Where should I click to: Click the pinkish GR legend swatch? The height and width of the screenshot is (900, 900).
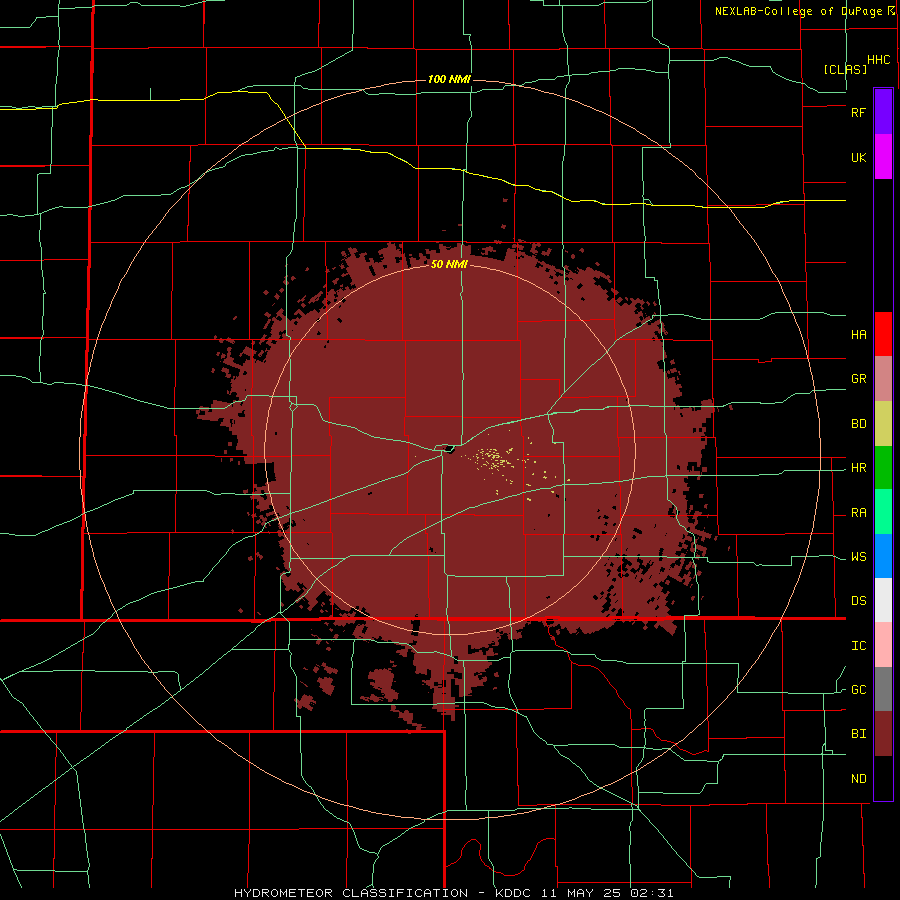pos(883,379)
